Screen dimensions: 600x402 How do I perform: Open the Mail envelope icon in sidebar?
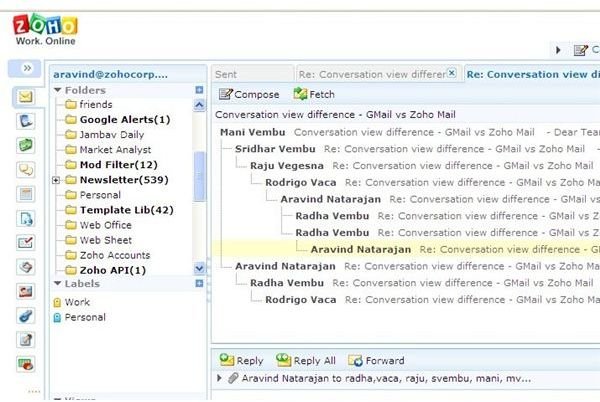pyautogui.click(x=25, y=96)
